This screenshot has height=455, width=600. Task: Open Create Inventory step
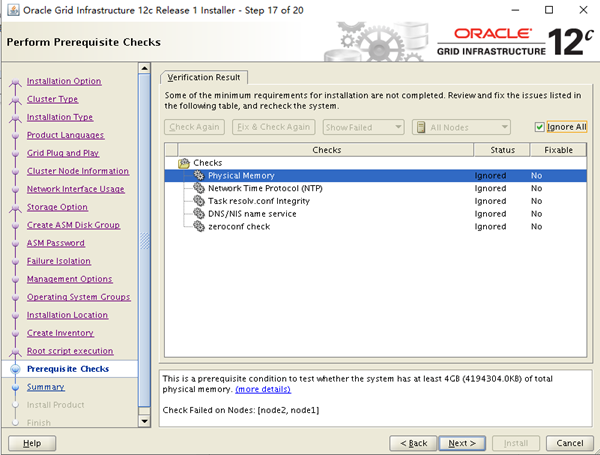60,333
